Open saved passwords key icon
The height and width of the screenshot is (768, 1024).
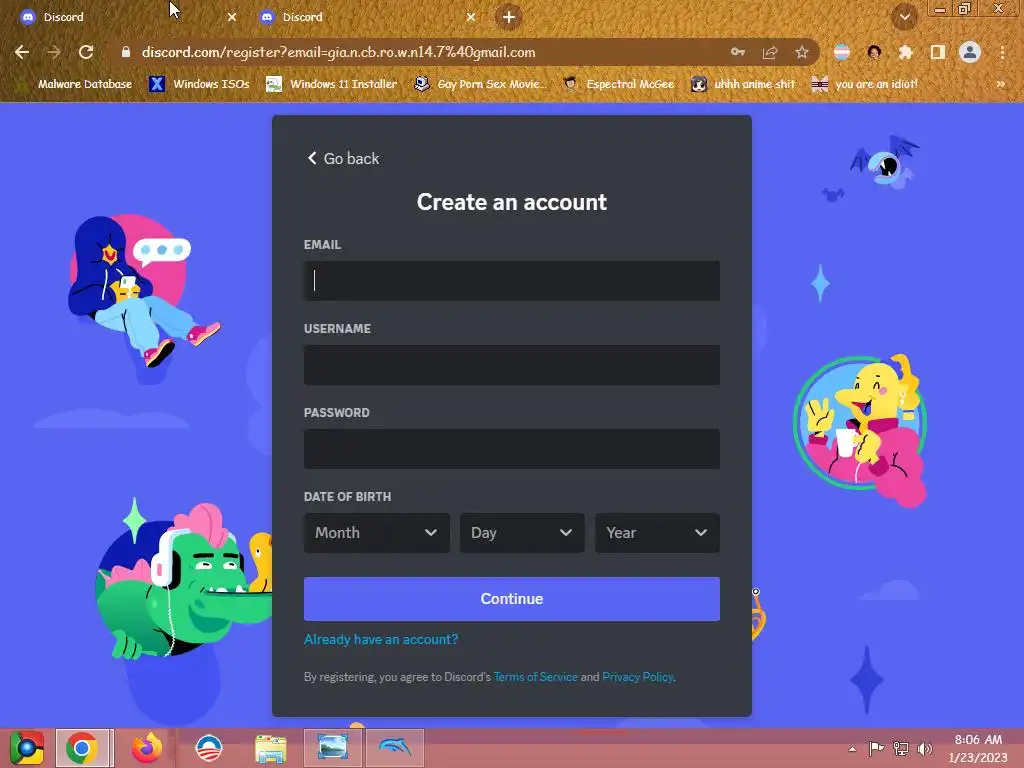pos(738,52)
